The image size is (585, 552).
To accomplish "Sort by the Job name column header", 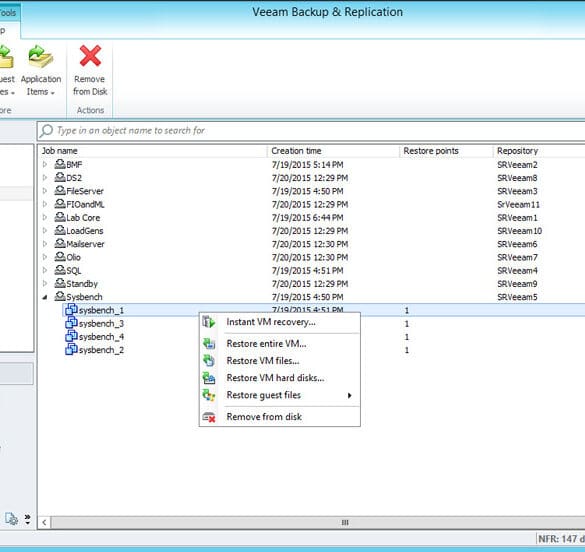I will 153,151.
